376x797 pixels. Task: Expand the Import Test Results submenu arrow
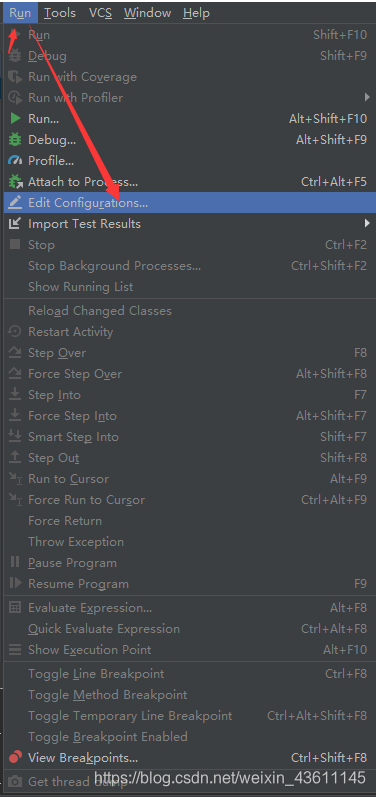point(367,223)
